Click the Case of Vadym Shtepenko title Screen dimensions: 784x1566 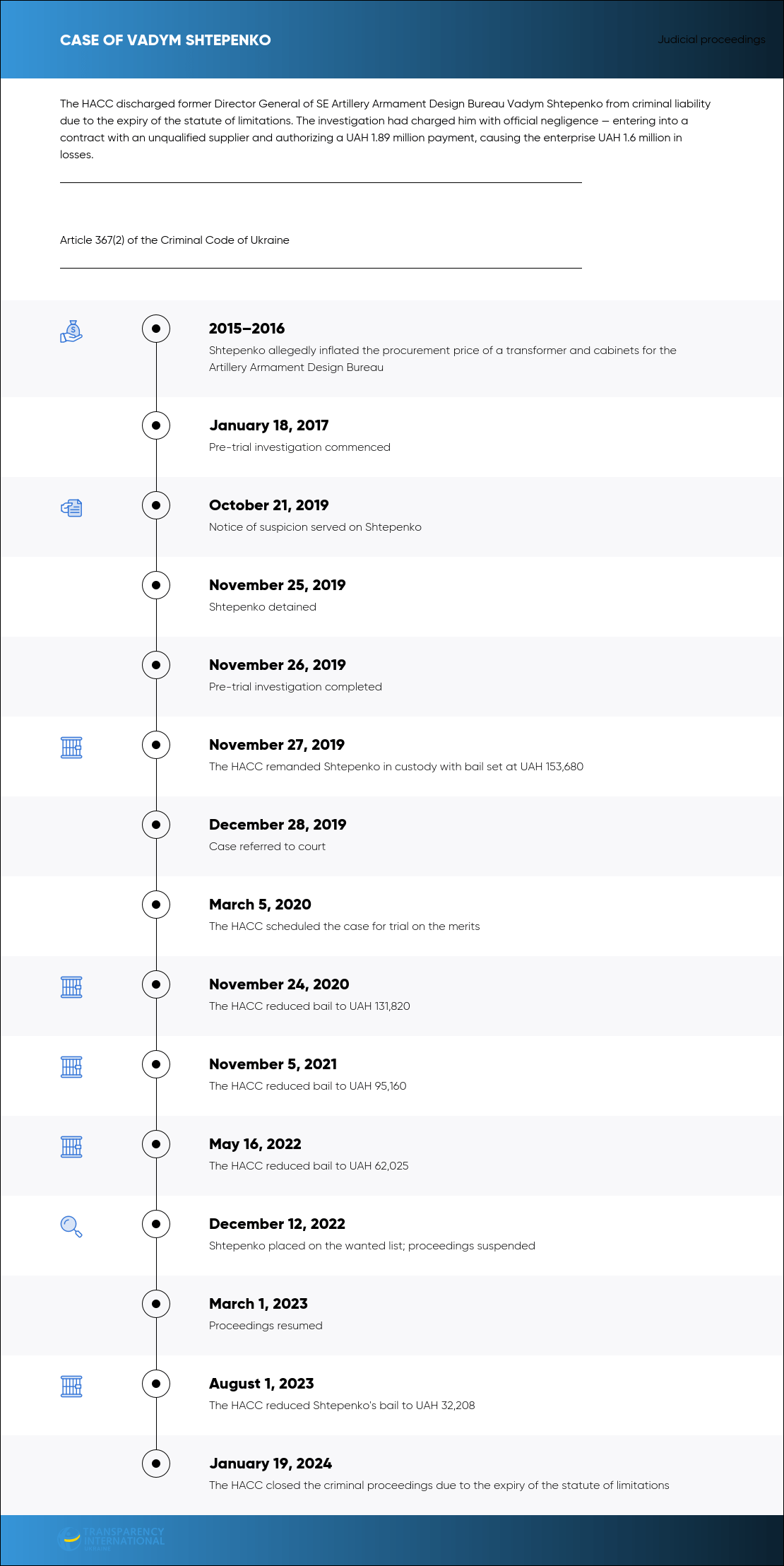click(x=165, y=40)
